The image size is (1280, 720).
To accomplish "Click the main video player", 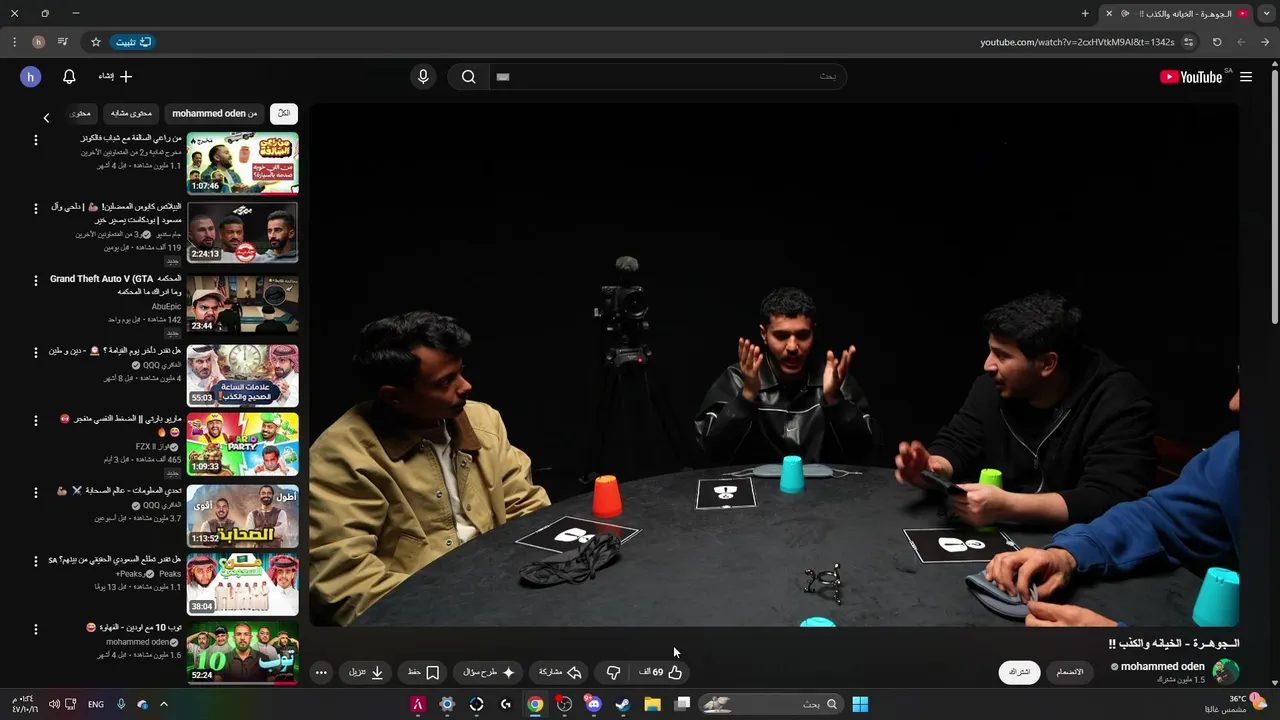I will (774, 365).
